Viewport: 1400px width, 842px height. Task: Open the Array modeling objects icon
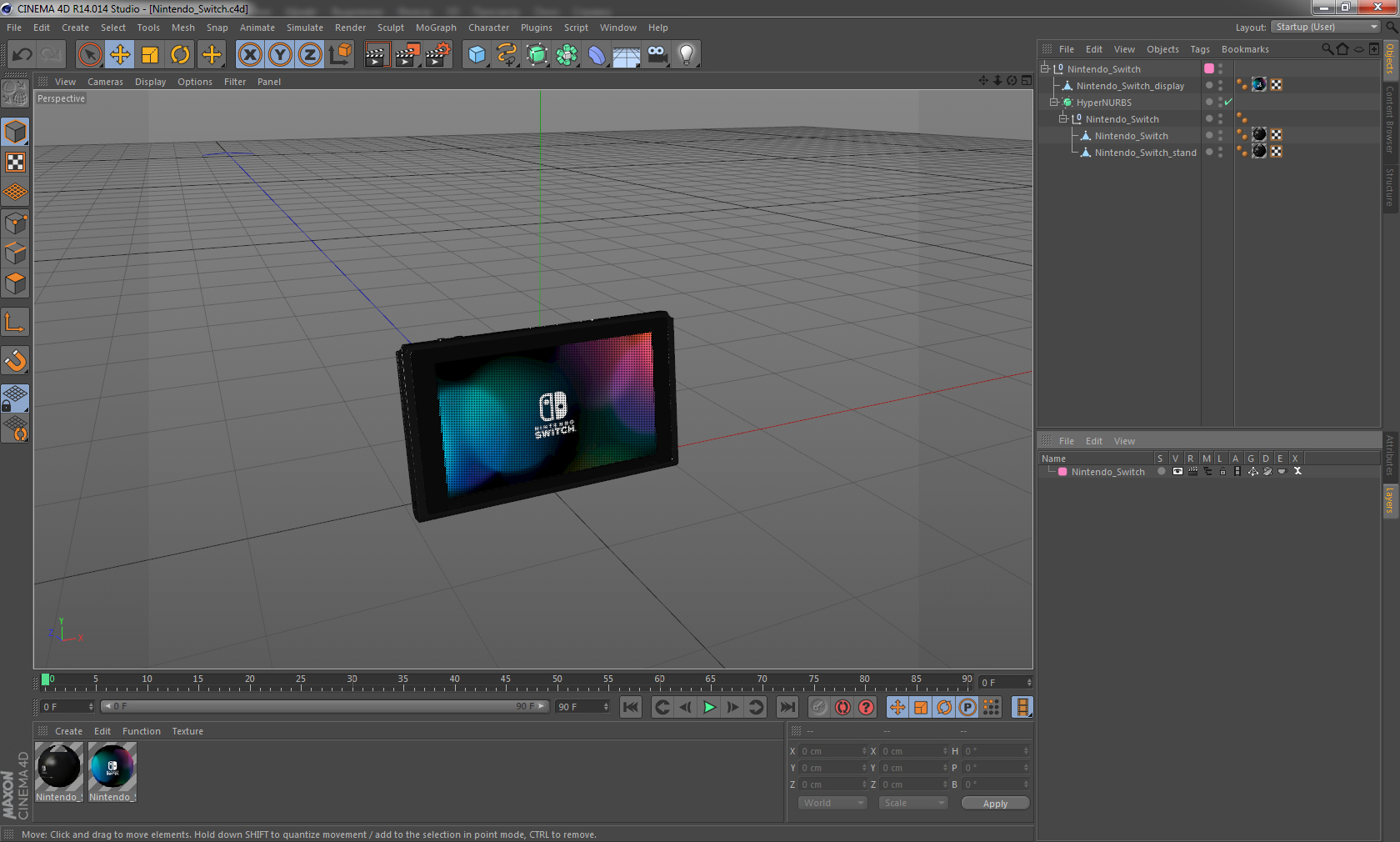point(567,55)
